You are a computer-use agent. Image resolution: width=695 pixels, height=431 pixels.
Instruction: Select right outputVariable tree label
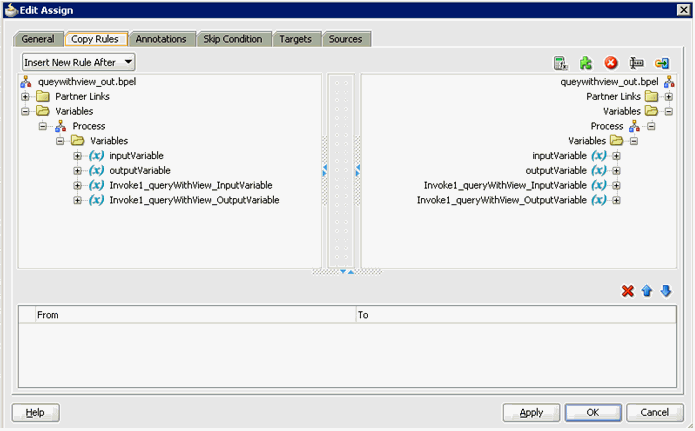[556, 171]
